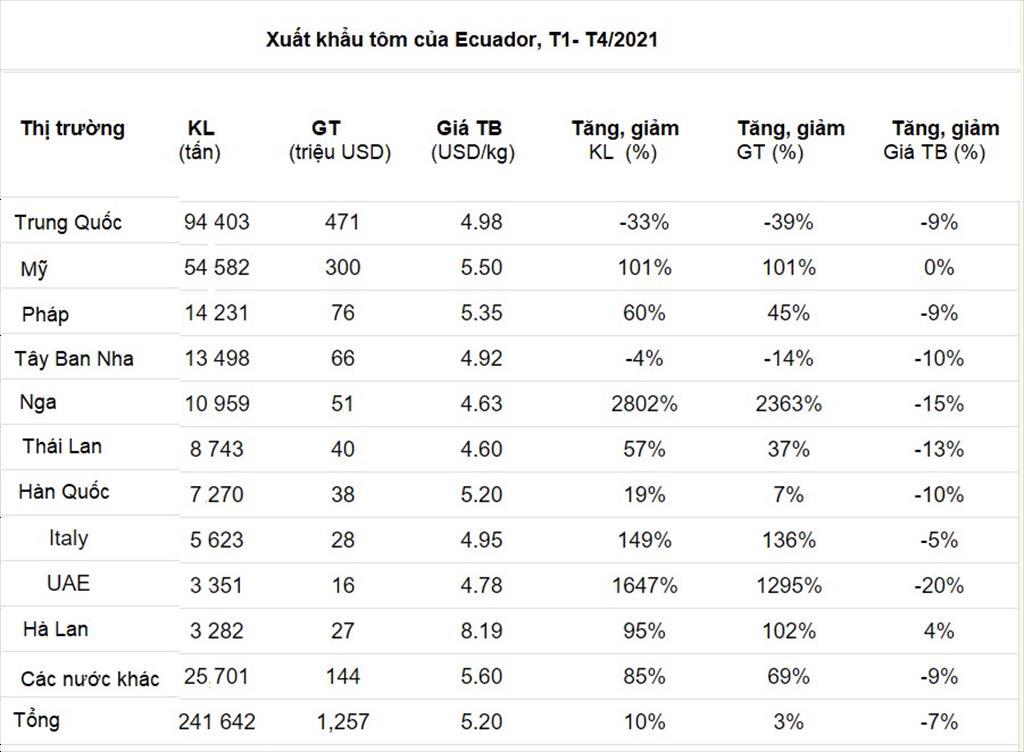The image size is (1024, 752).
Task: Select the Tăng, giảm Giá TB (%) header
Action: 941,140
